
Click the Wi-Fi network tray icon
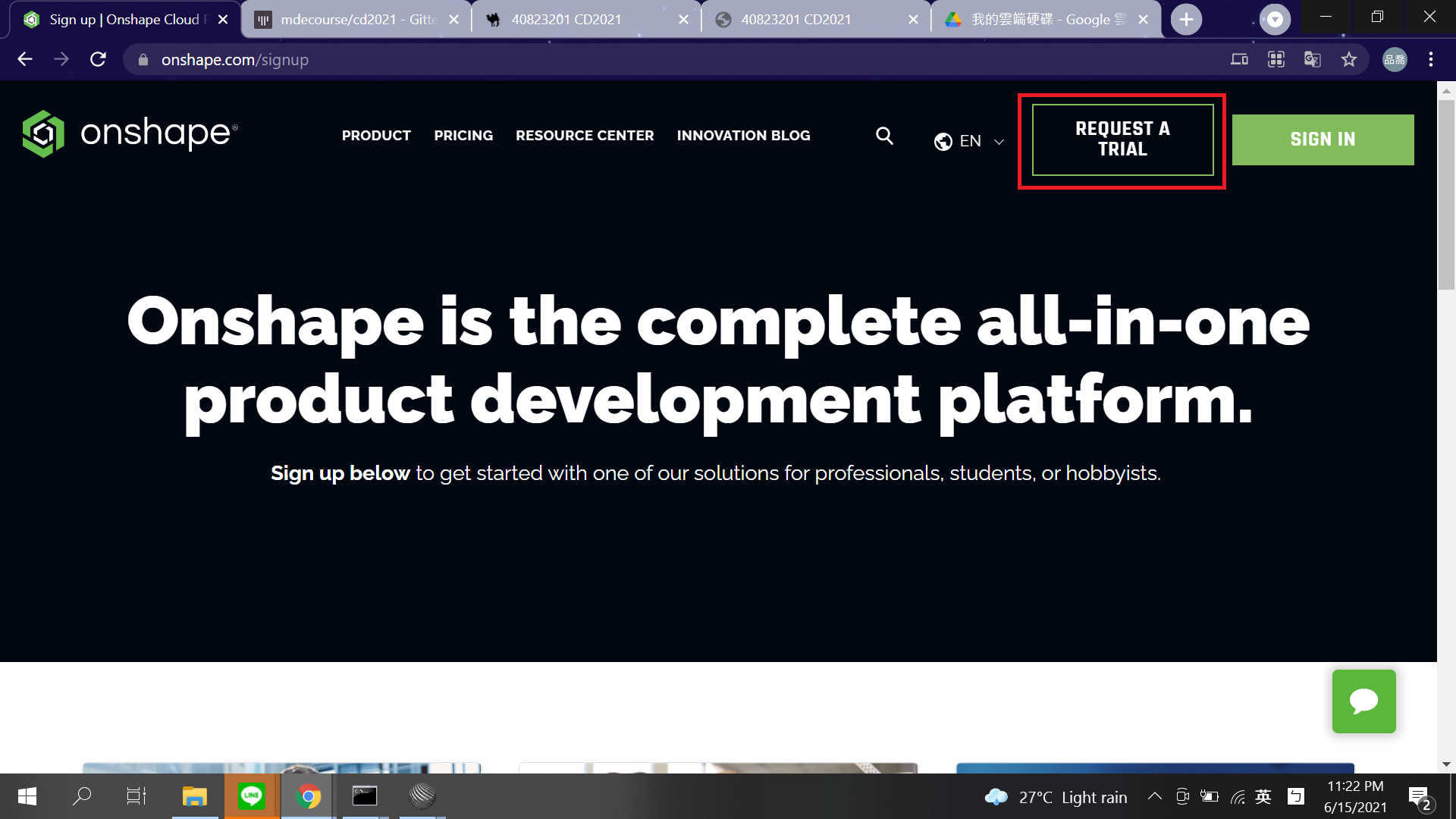coord(1238,796)
